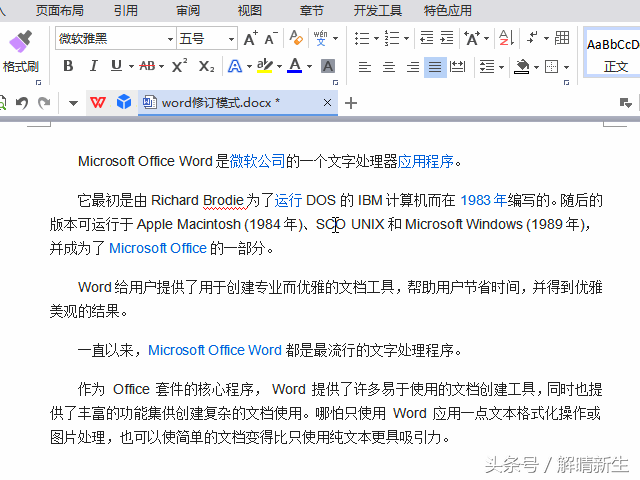The width and height of the screenshot is (640, 480).
Task: Open the font dialog launcher
Action: (x=336, y=82)
